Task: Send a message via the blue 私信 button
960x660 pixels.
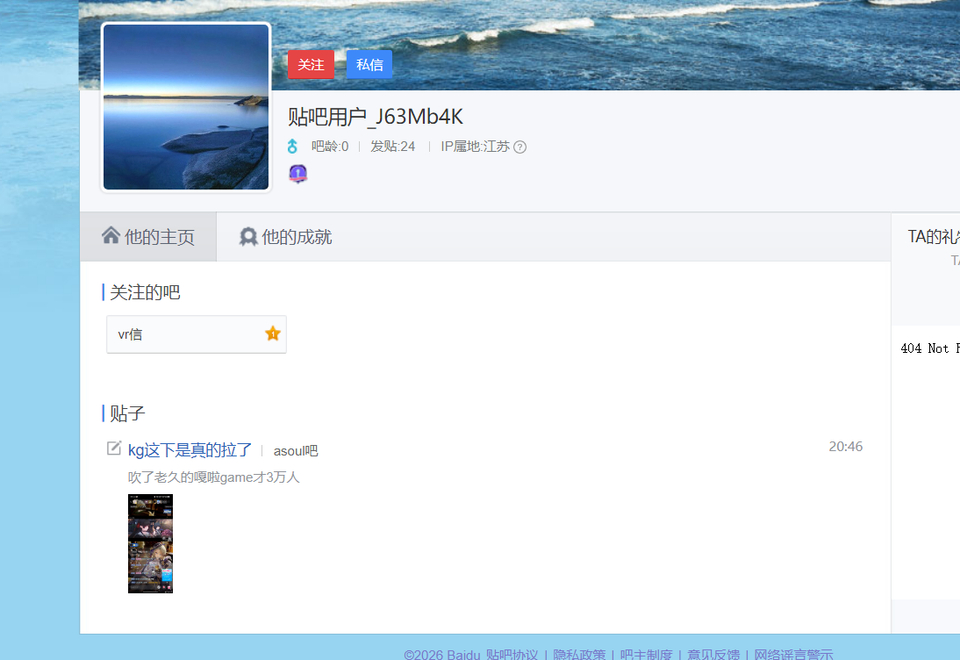Action: [x=370, y=65]
